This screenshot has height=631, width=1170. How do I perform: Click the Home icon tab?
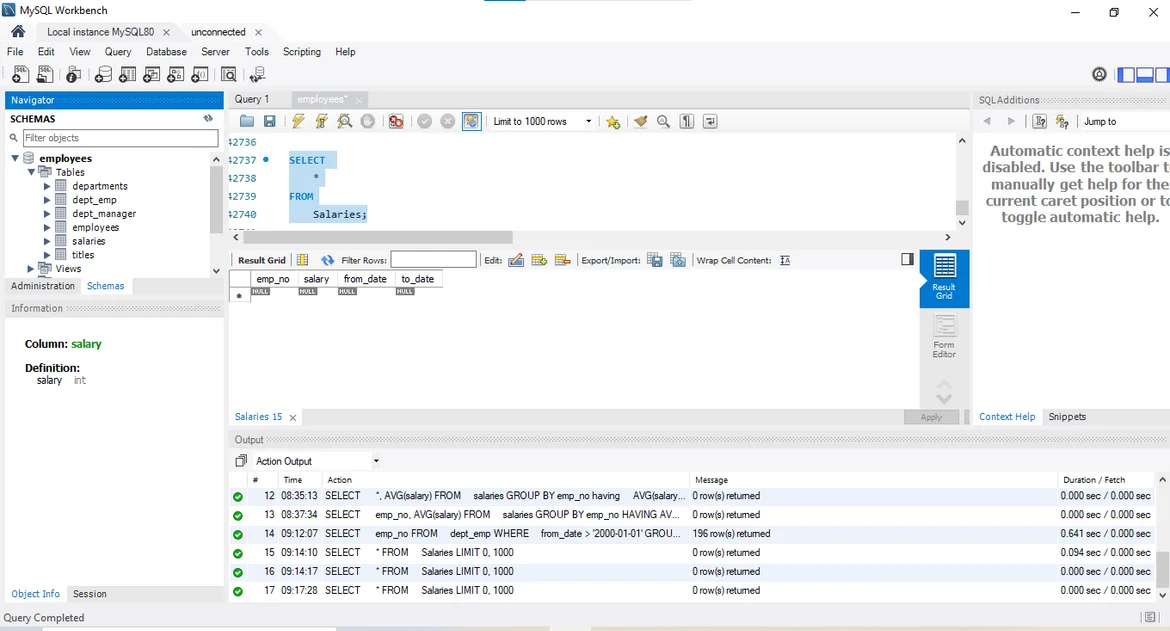click(18, 32)
